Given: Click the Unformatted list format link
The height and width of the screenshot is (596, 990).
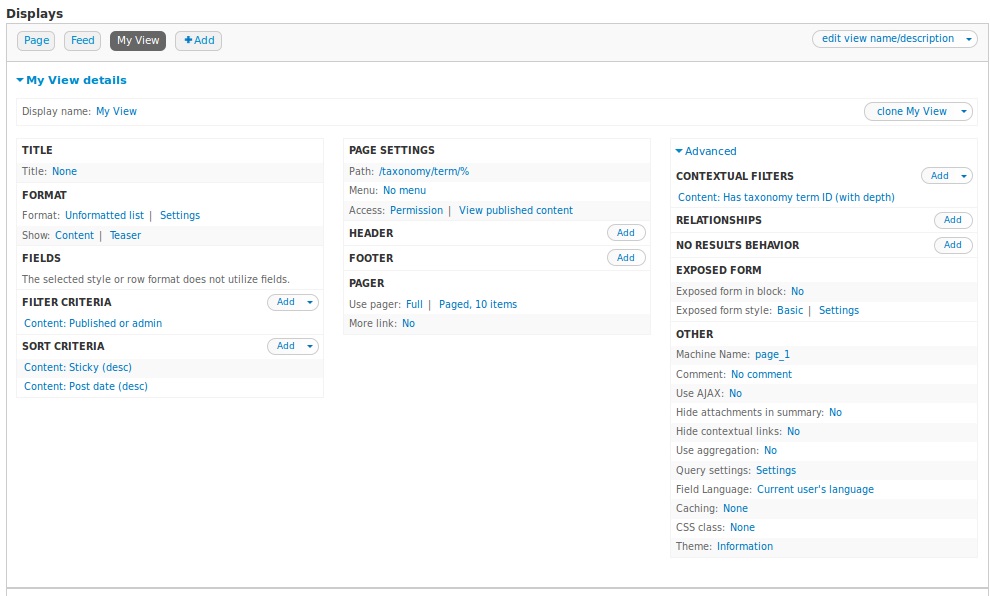Looking at the screenshot, I should [104, 216].
